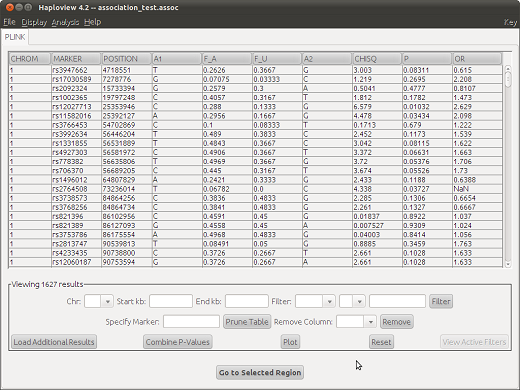Open the Chr dropdown
520x390 pixels.
[x=99, y=301]
